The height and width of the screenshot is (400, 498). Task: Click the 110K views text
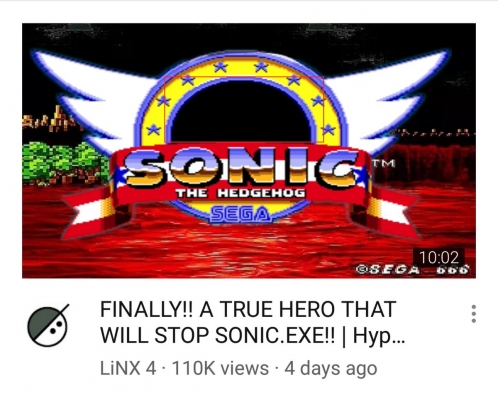pos(220,368)
